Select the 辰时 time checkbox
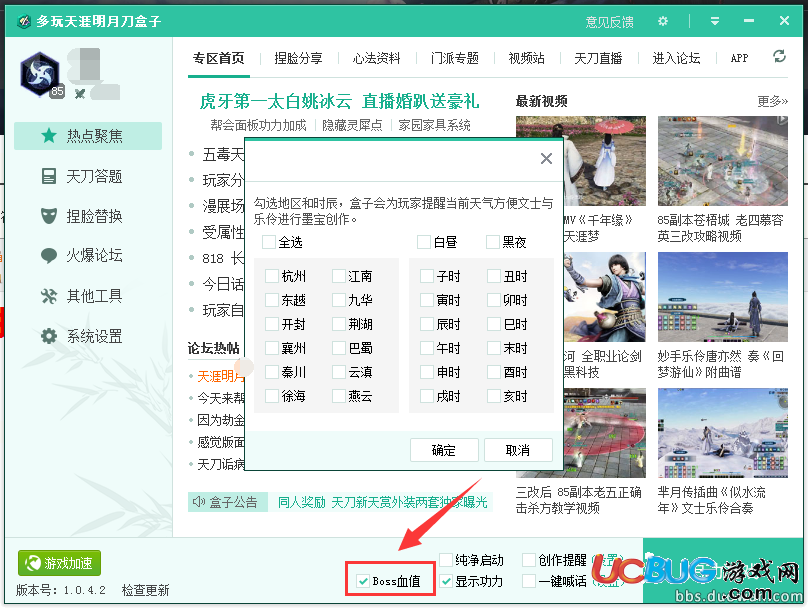Image resolution: width=808 pixels, height=608 pixels. point(427,324)
